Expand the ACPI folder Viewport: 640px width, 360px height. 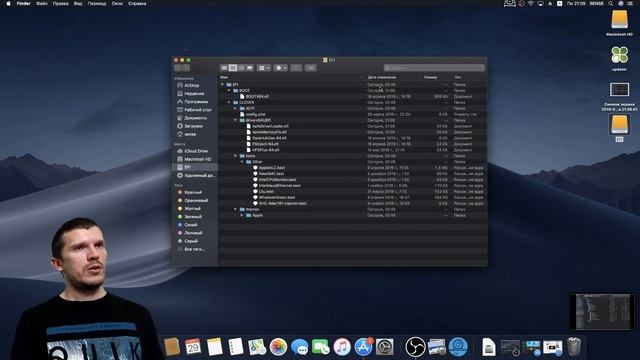[236, 109]
